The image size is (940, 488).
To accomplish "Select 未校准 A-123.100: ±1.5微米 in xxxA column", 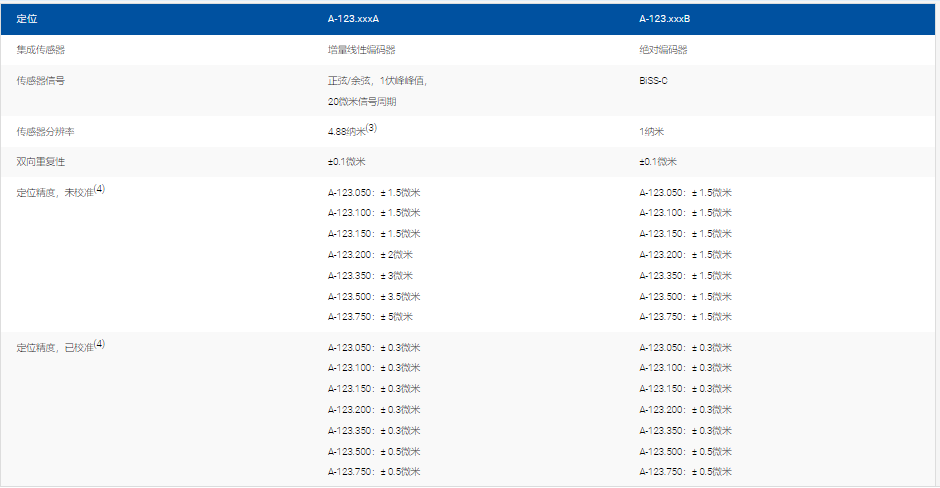I will (373, 213).
